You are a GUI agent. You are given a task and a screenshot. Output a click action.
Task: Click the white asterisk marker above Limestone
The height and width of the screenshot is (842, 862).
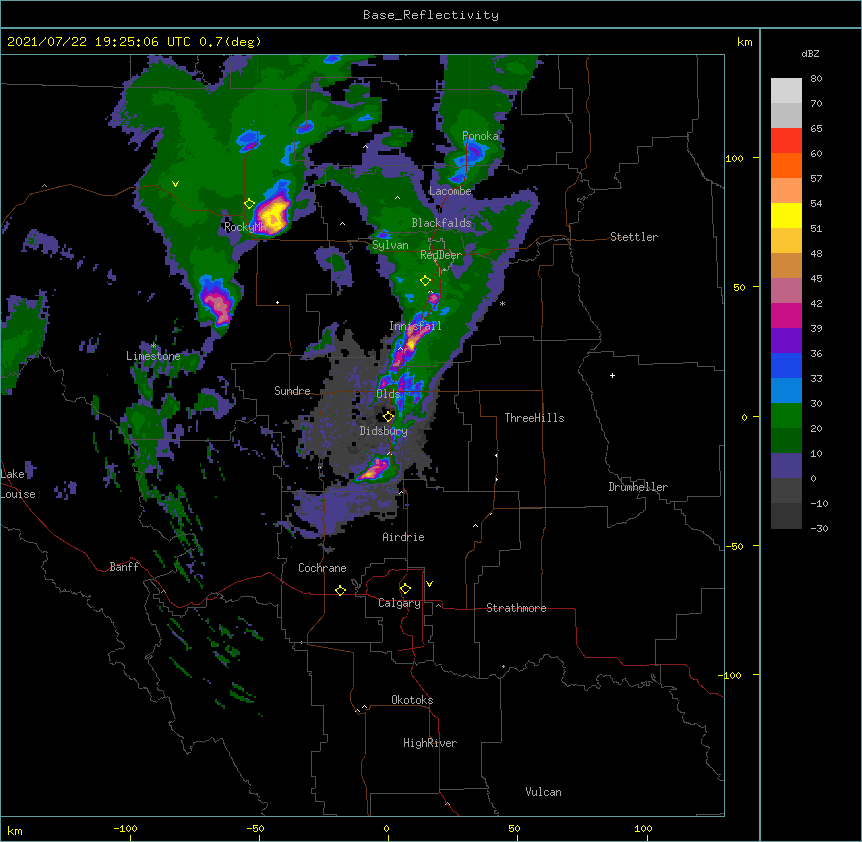(x=153, y=346)
